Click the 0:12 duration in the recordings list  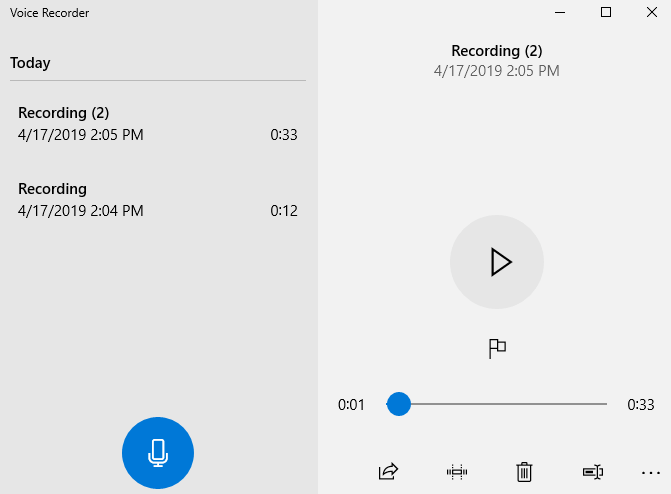(283, 211)
